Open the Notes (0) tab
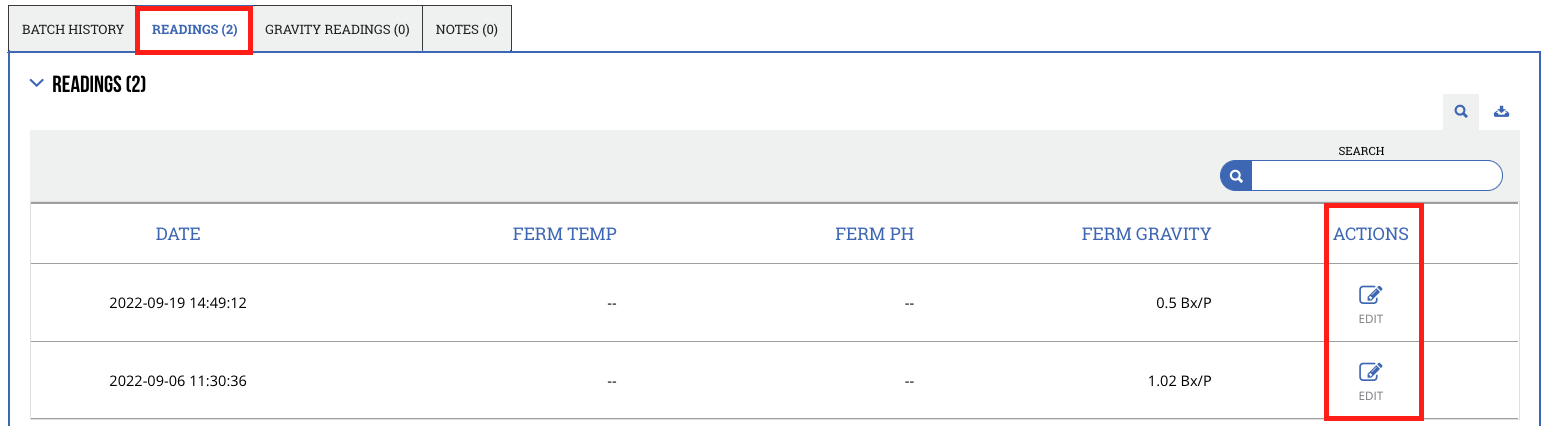The width and height of the screenshot is (1550, 426). coord(467,29)
